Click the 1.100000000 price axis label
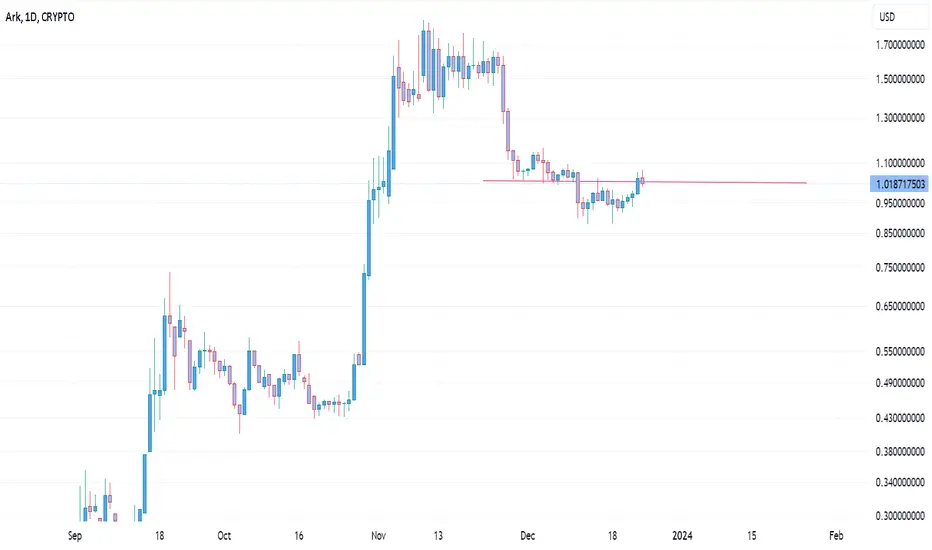 [900, 163]
